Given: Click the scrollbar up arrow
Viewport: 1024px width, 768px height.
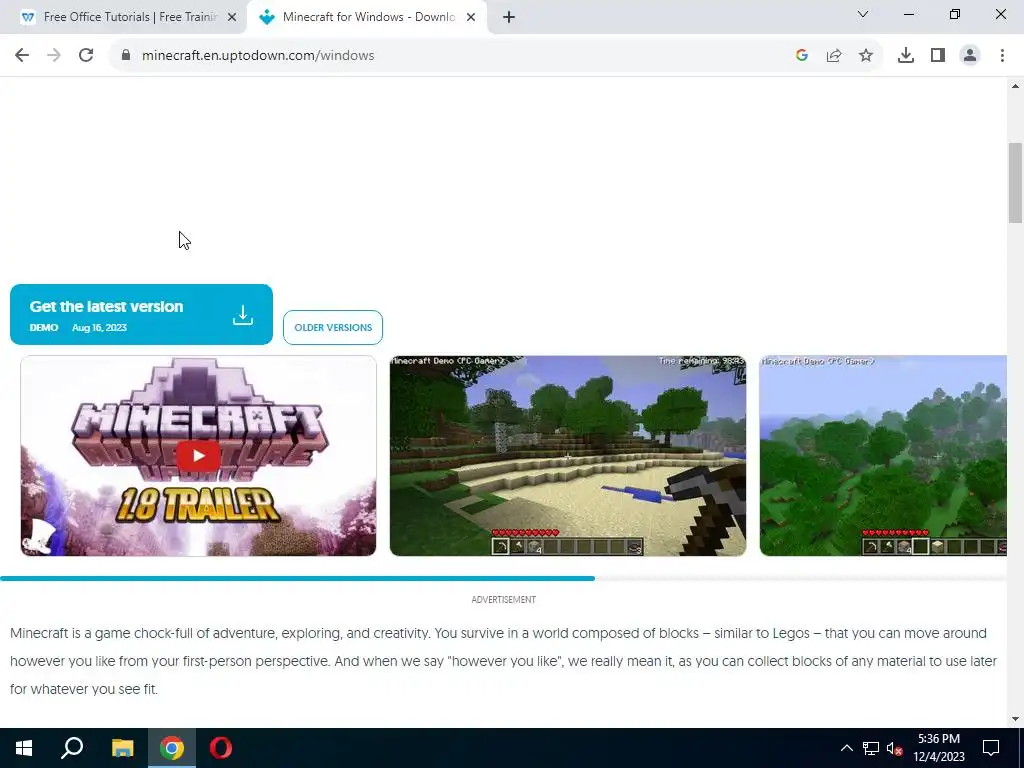Looking at the screenshot, I should 1016,86.
